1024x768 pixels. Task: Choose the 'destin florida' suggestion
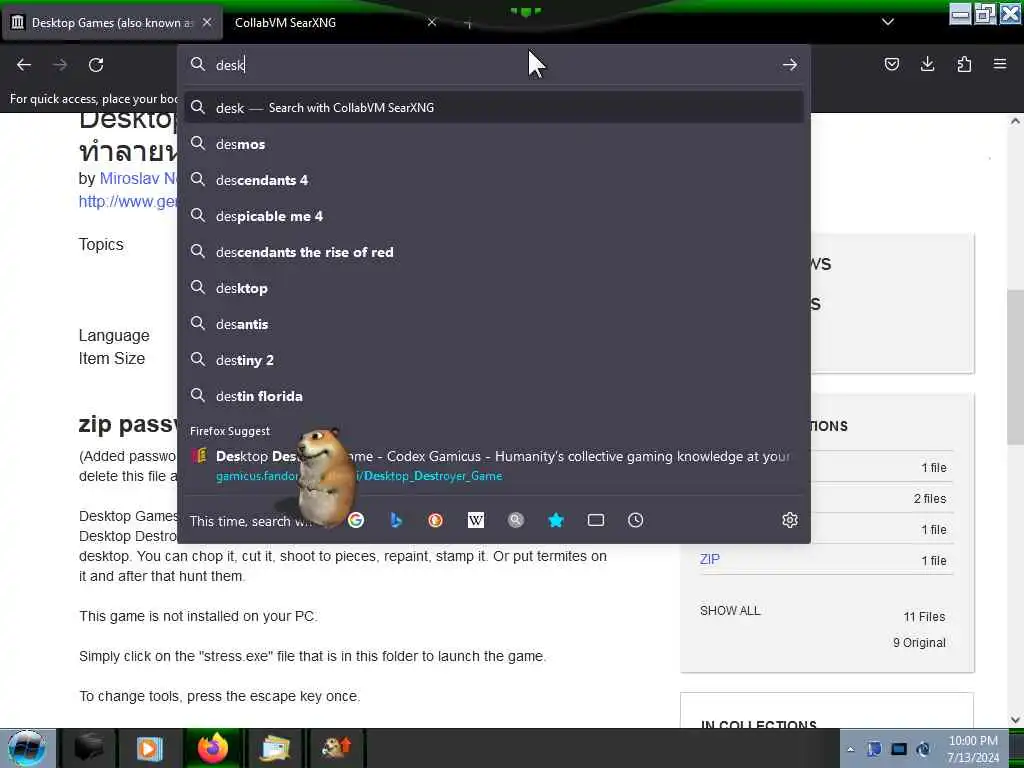(x=494, y=396)
